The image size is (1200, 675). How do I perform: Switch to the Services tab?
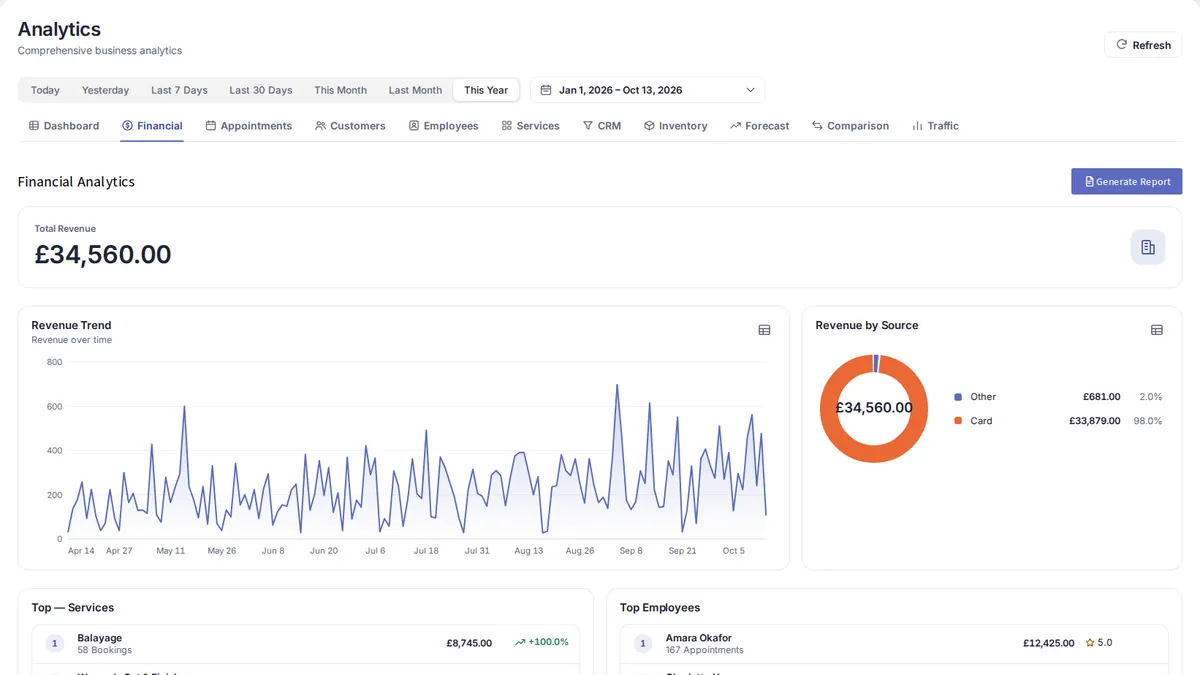[530, 126]
